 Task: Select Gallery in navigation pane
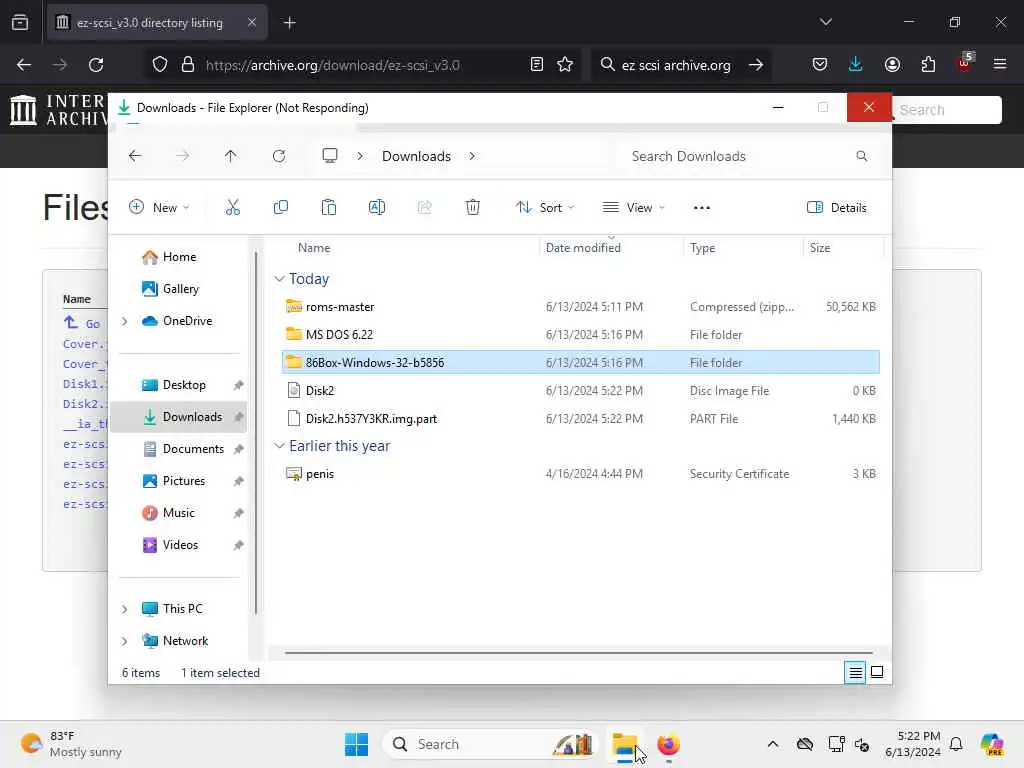(180, 289)
